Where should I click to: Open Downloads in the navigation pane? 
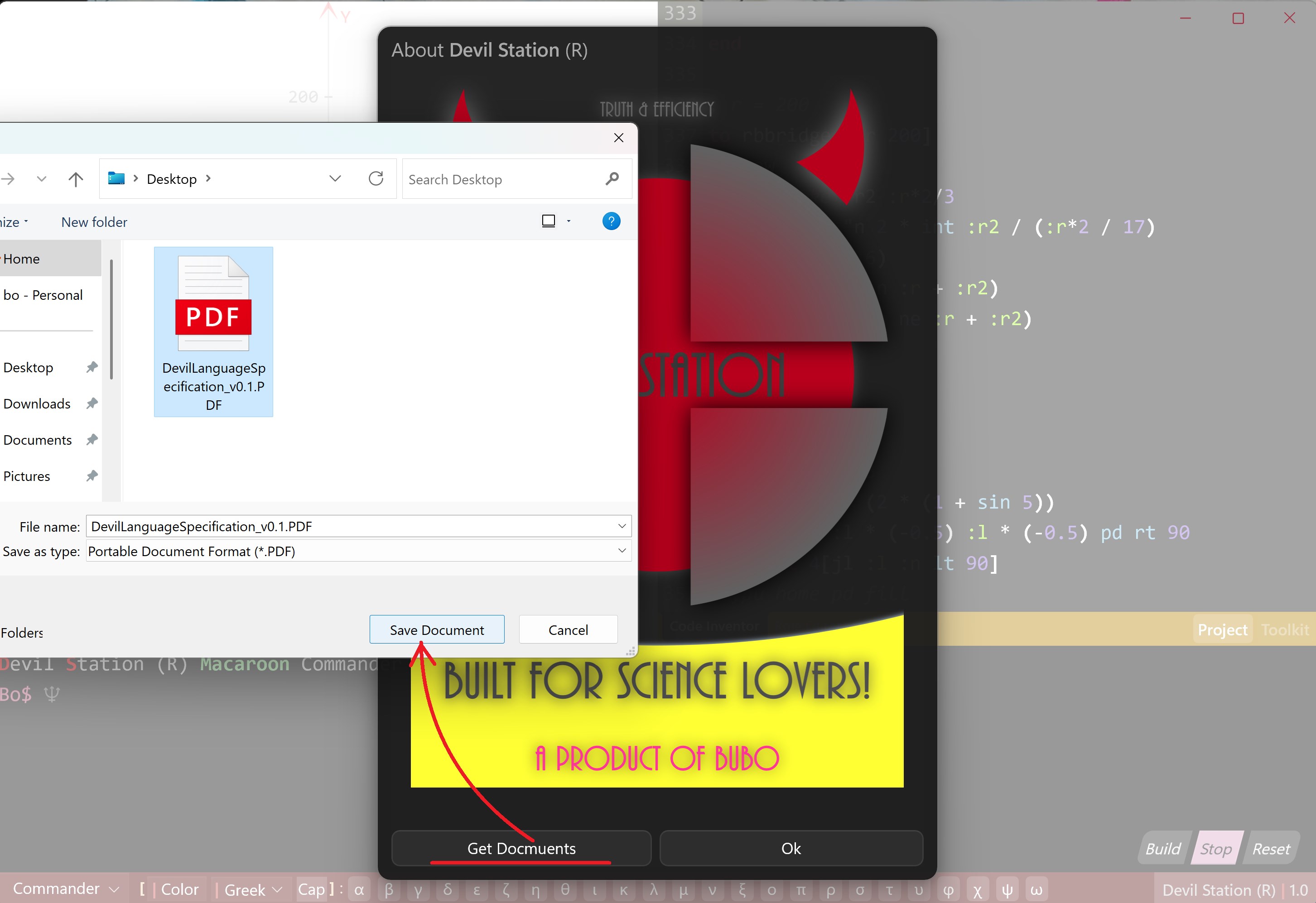(37, 403)
